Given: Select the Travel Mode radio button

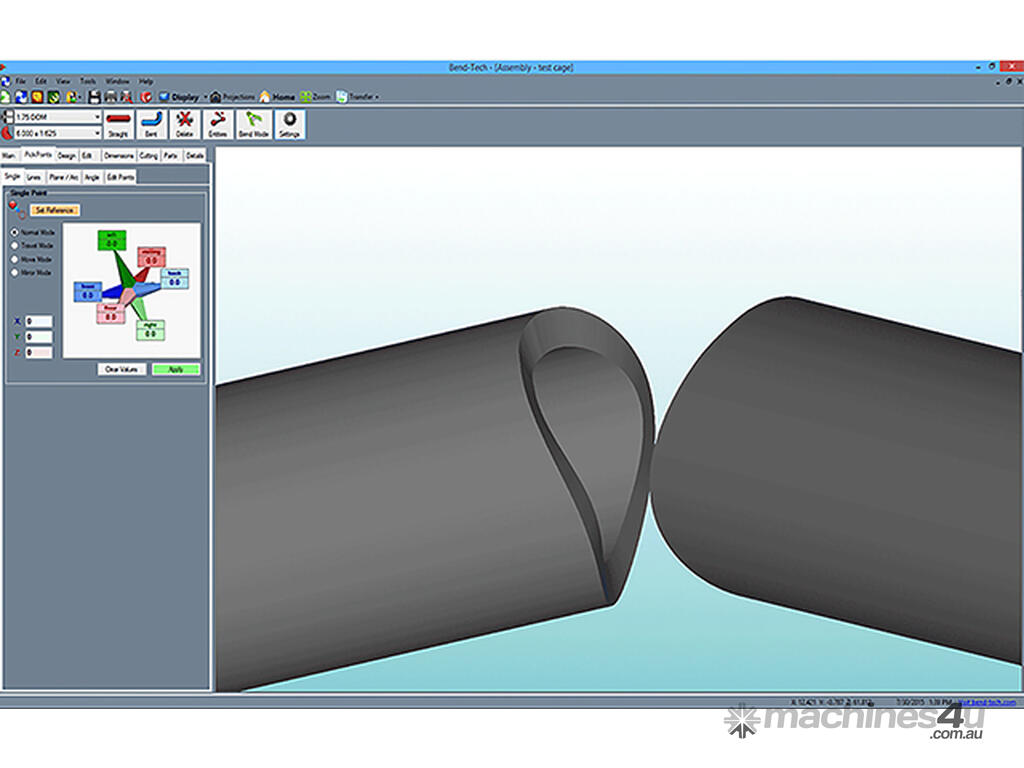Looking at the screenshot, I should coord(14,245).
